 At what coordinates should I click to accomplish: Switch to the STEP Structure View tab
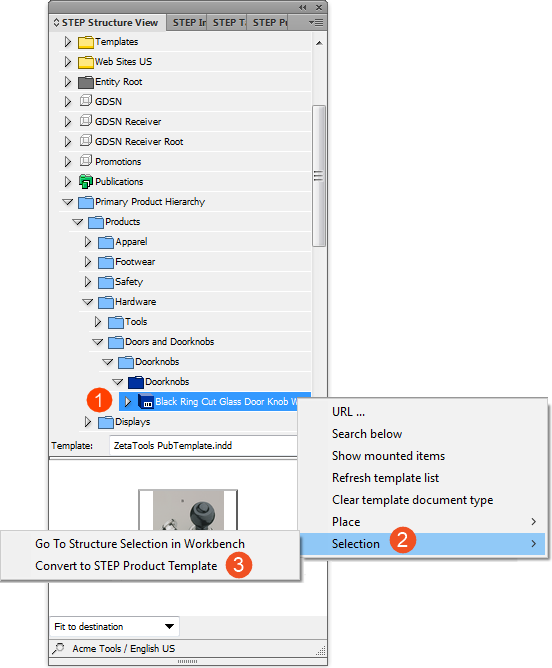106,23
